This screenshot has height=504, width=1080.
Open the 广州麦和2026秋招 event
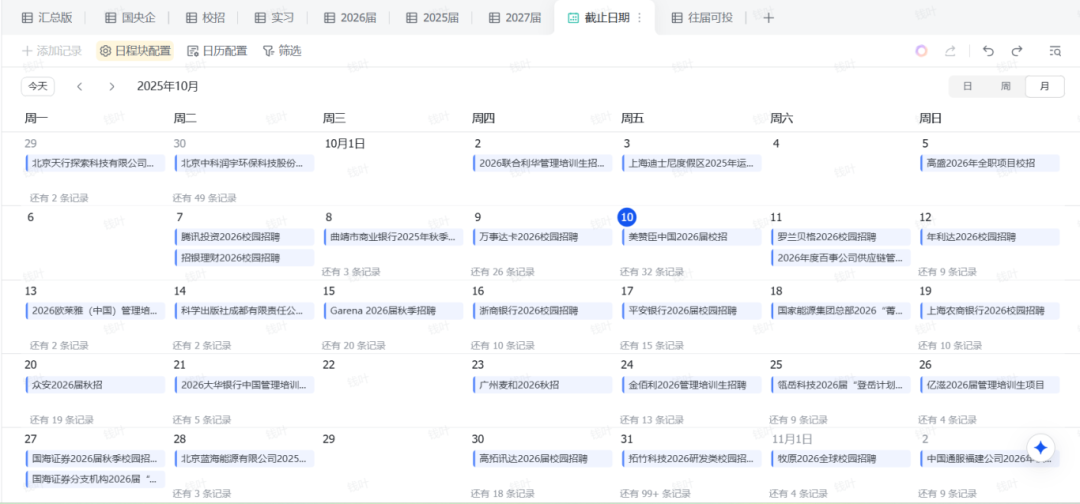tap(543, 385)
